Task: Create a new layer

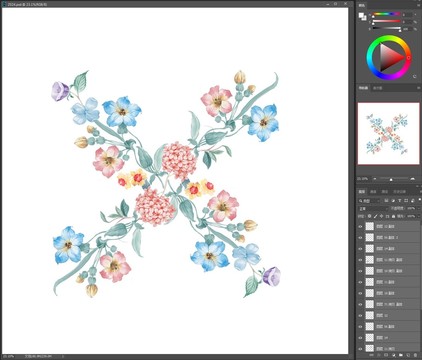Action: coord(408,356)
